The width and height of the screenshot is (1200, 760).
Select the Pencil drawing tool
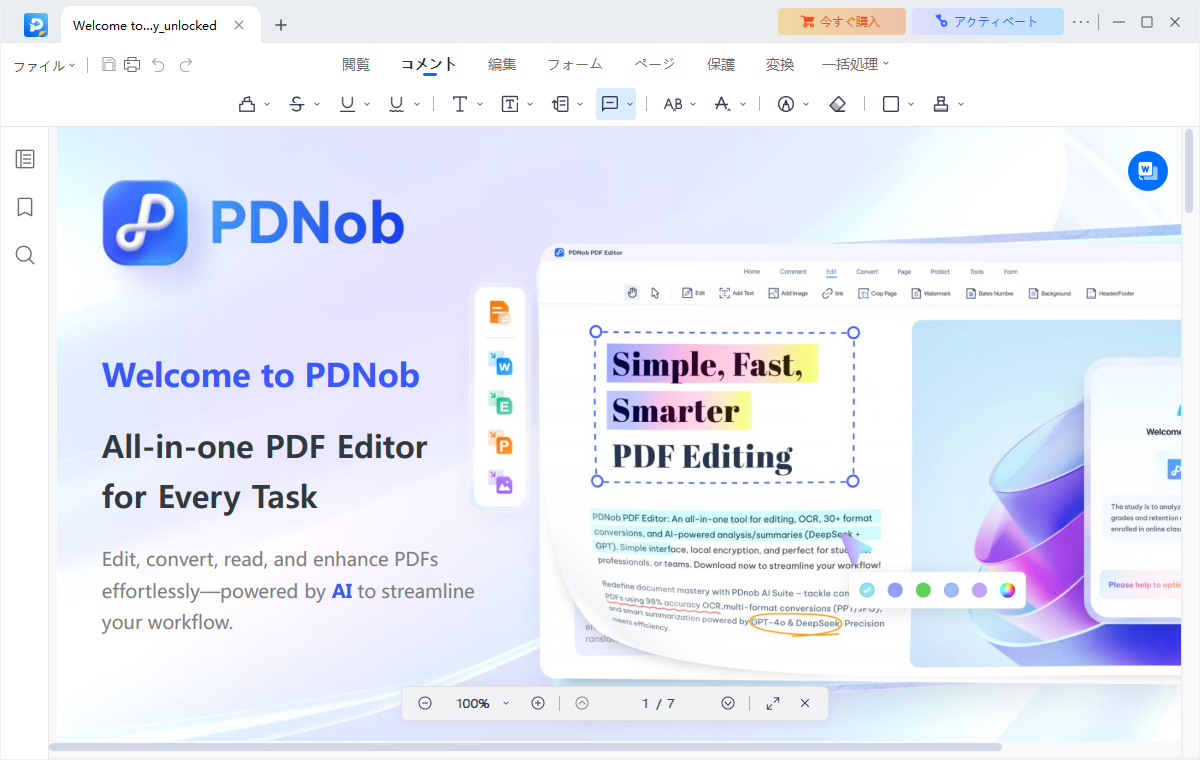point(786,104)
